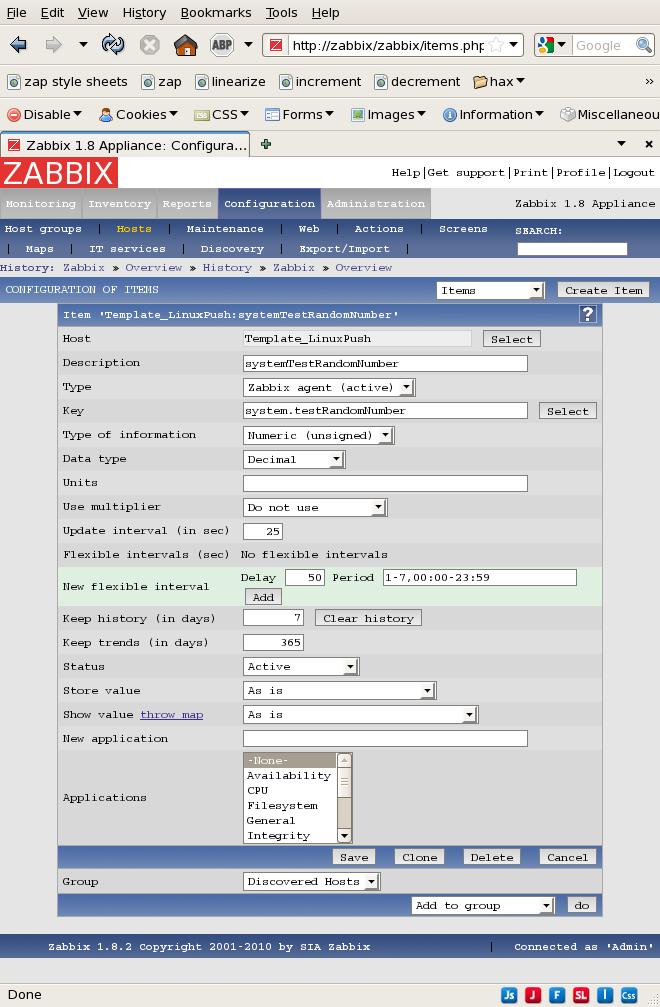Click the Home icon in toolbar
Image resolution: width=660 pixels, height=1007 pixels.
186,45
